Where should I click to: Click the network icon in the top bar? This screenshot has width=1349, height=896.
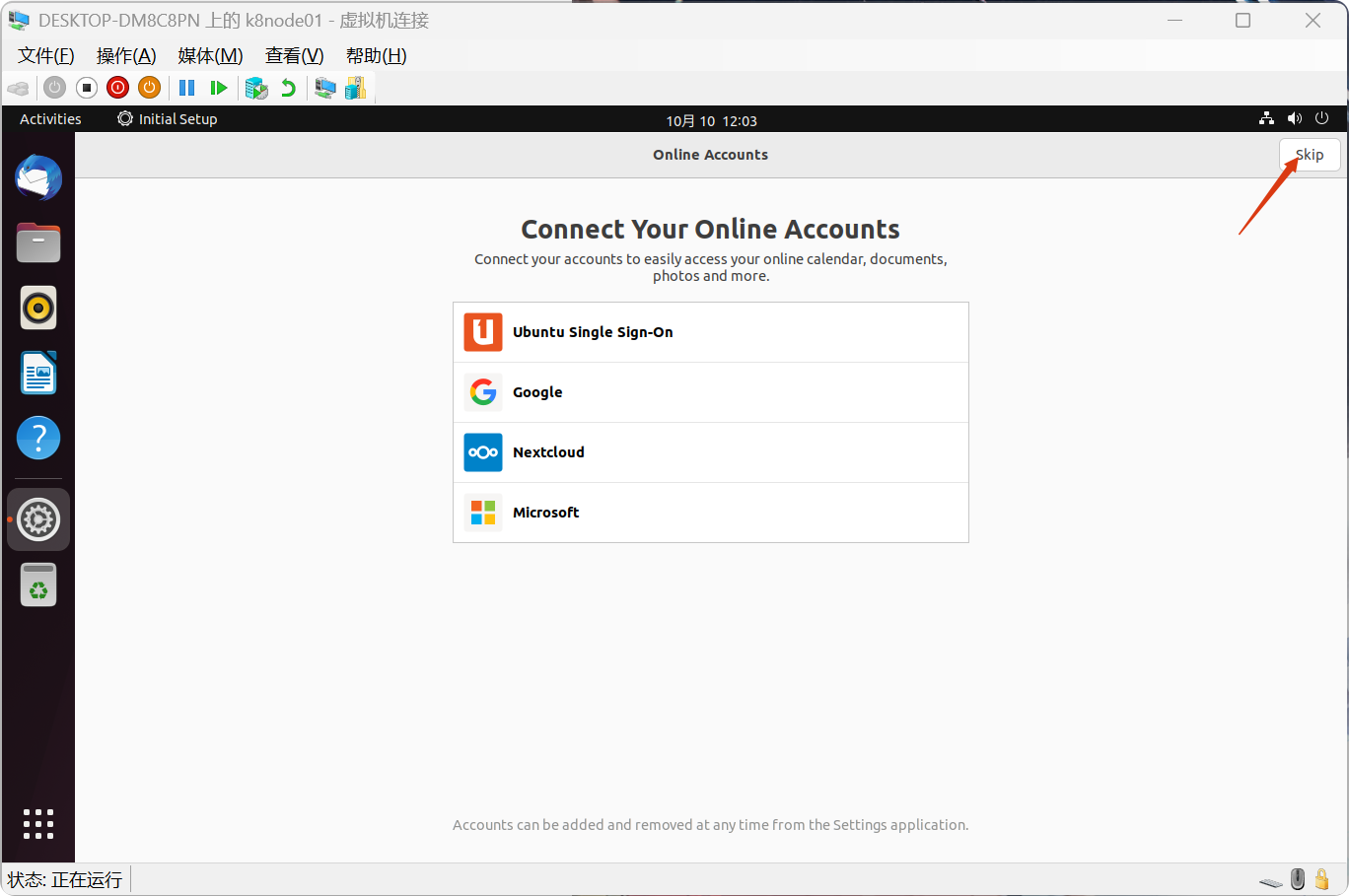[x=1267, y=118]
